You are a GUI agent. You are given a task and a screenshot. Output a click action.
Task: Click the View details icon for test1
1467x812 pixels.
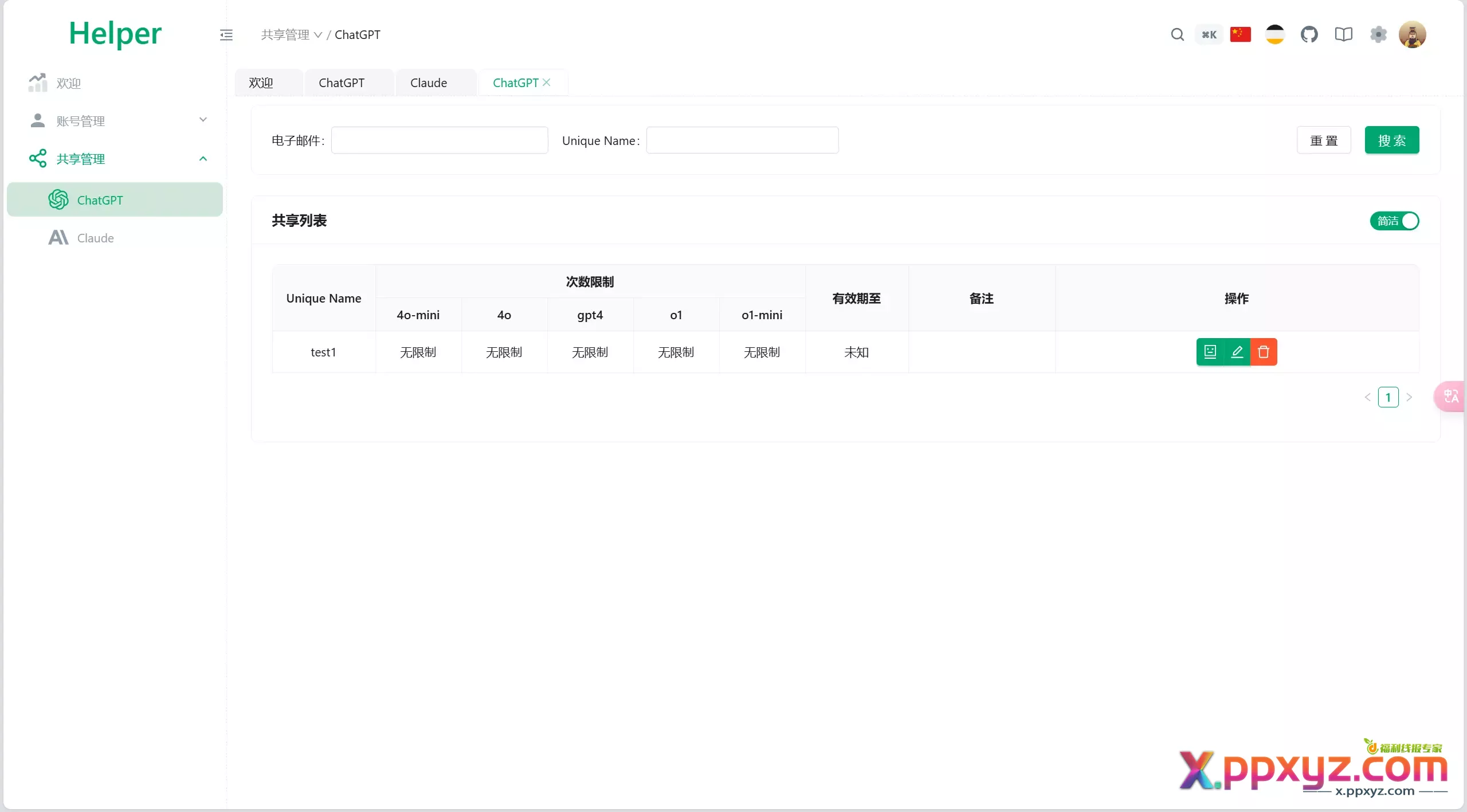1210,352
